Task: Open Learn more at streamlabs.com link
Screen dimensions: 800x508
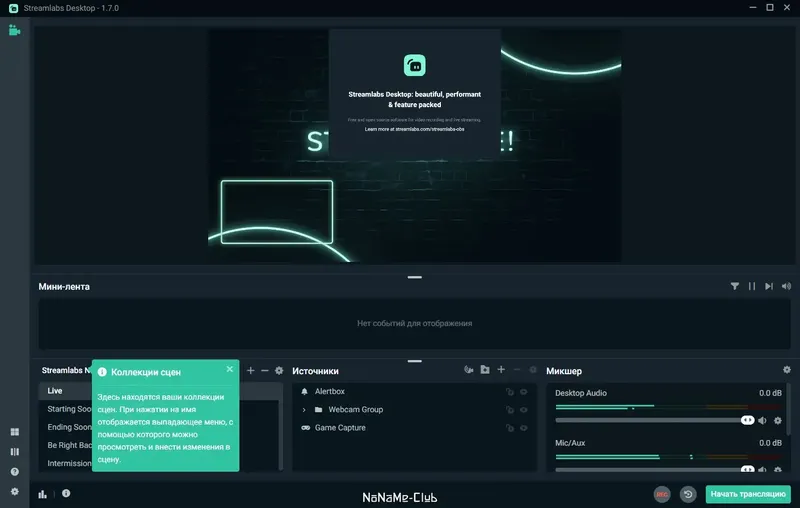Action: point(414,129)
